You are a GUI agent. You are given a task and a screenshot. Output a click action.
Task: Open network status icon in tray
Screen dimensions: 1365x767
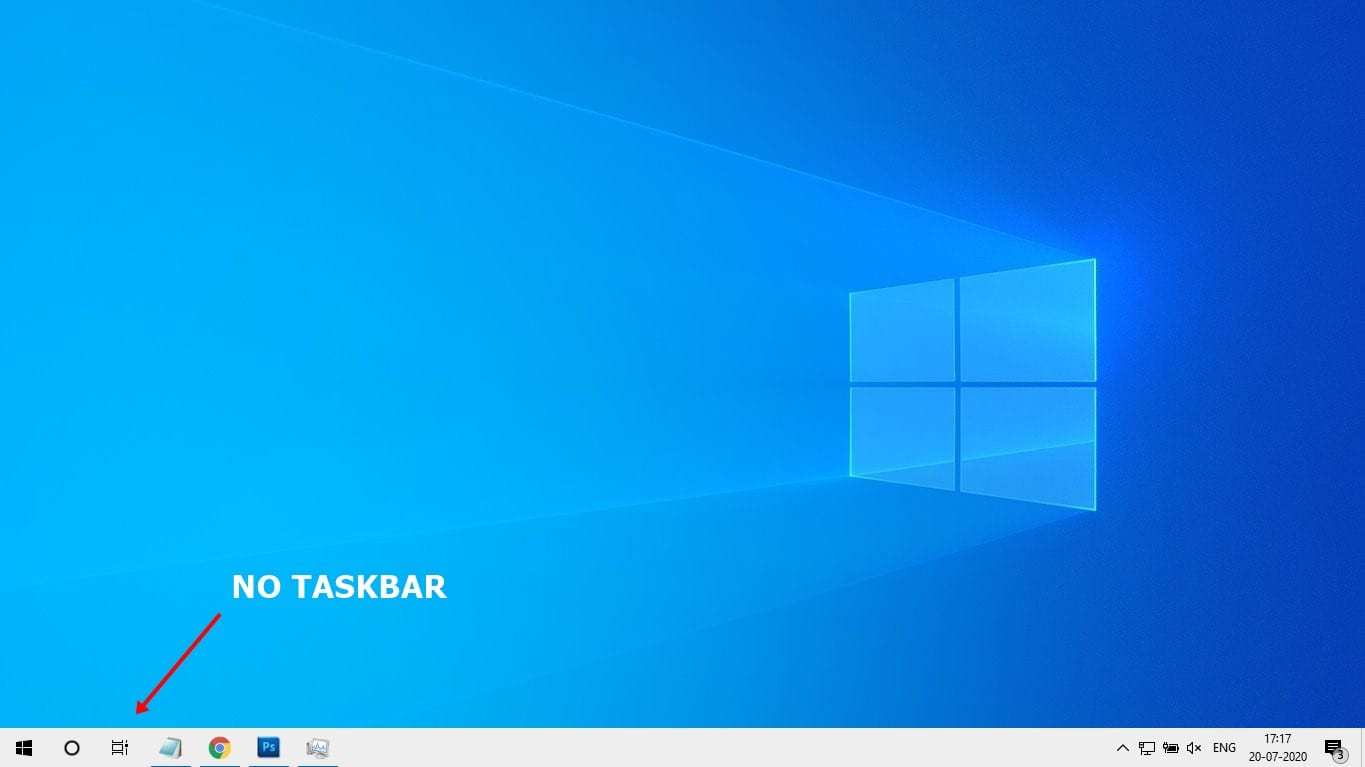coord(1147,748)
